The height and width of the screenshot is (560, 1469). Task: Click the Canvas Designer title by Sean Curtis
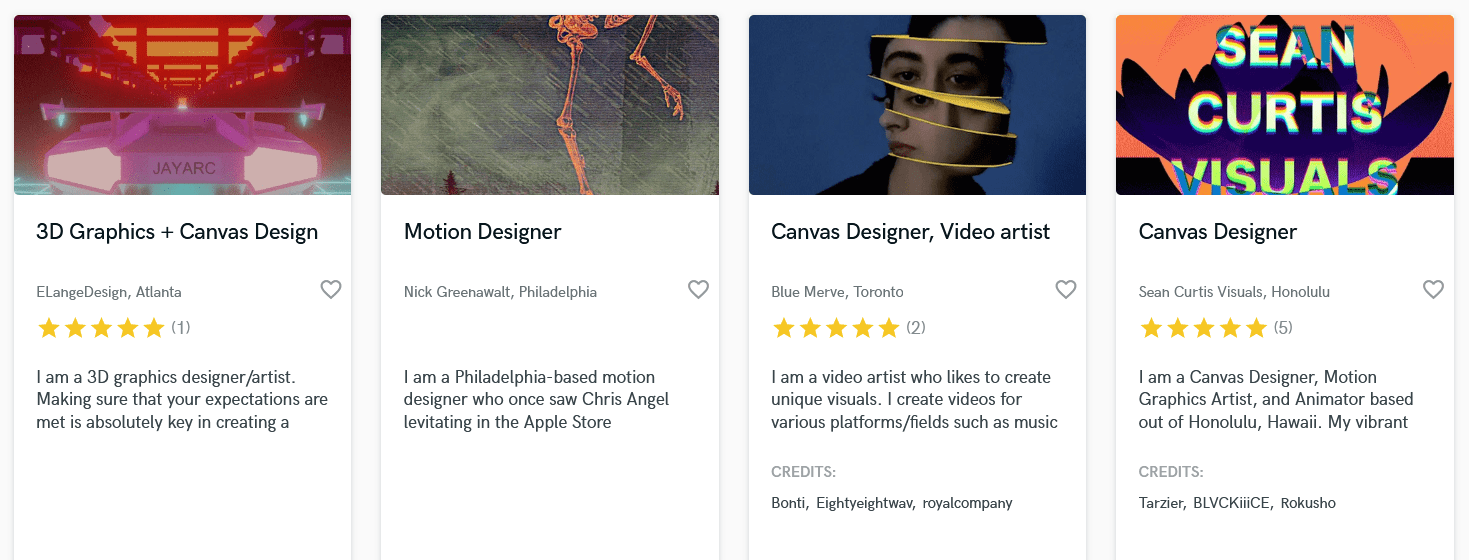coord(1217,232)
